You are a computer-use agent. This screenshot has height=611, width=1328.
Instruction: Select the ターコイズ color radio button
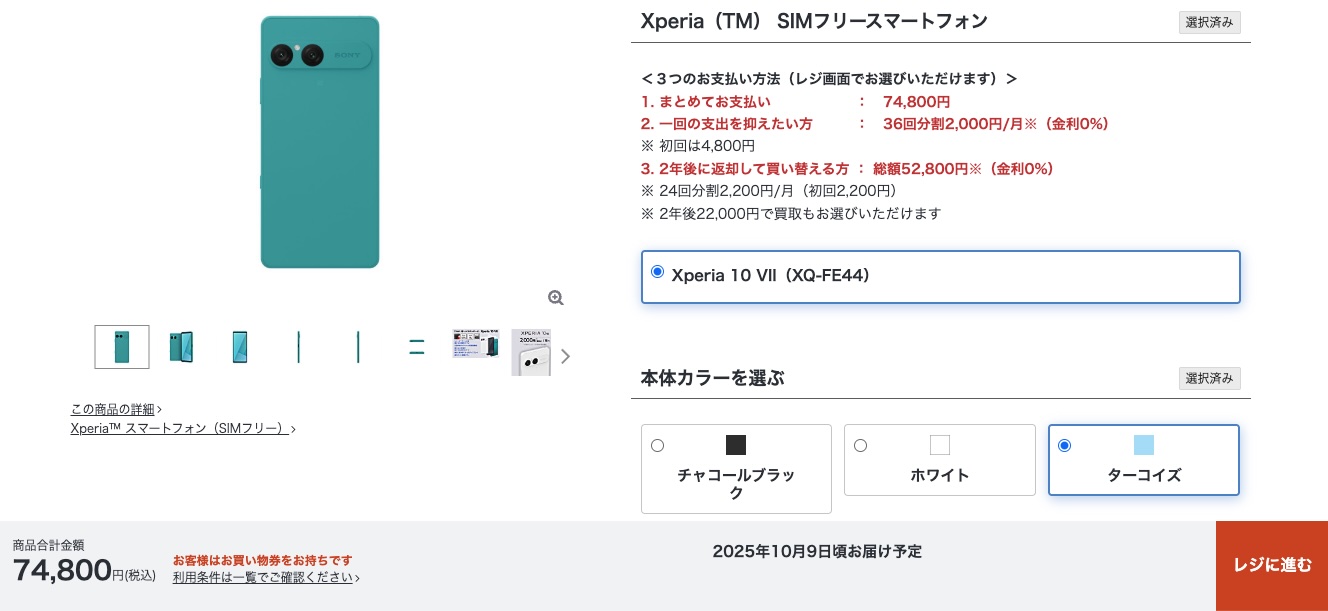(1064, 446)
